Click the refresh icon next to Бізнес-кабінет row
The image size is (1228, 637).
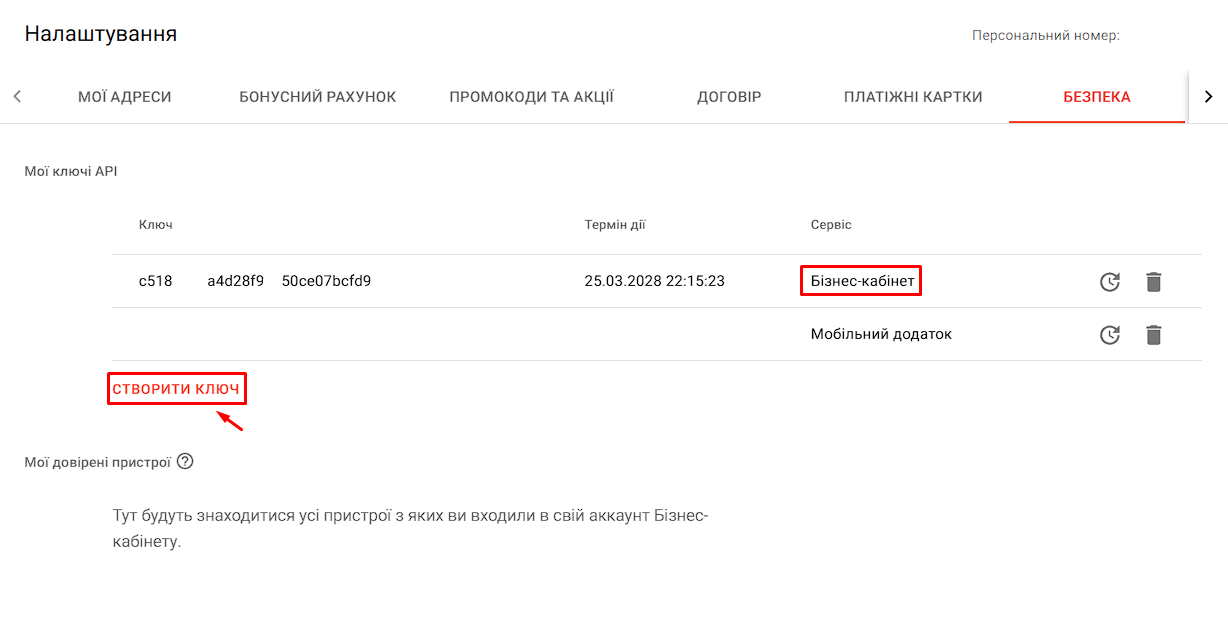pyautogui.click(x=1110, y=281)
